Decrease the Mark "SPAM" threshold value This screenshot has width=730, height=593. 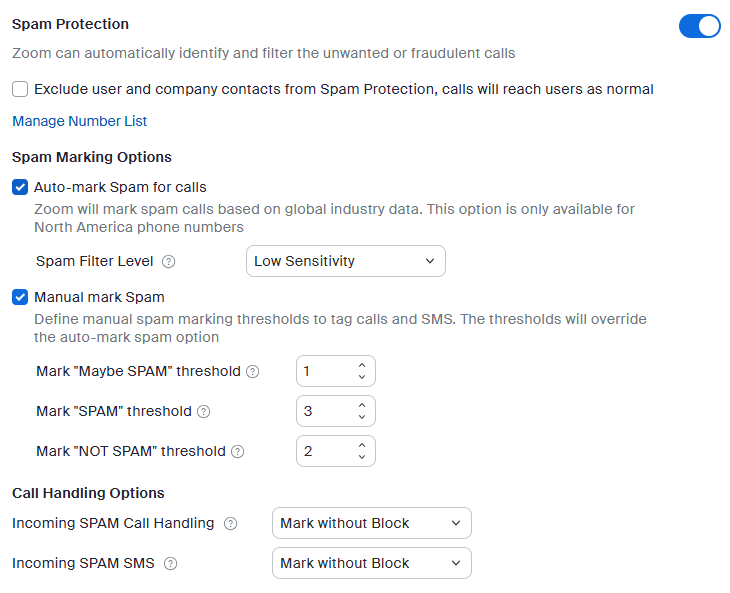(x=362, y=417)
